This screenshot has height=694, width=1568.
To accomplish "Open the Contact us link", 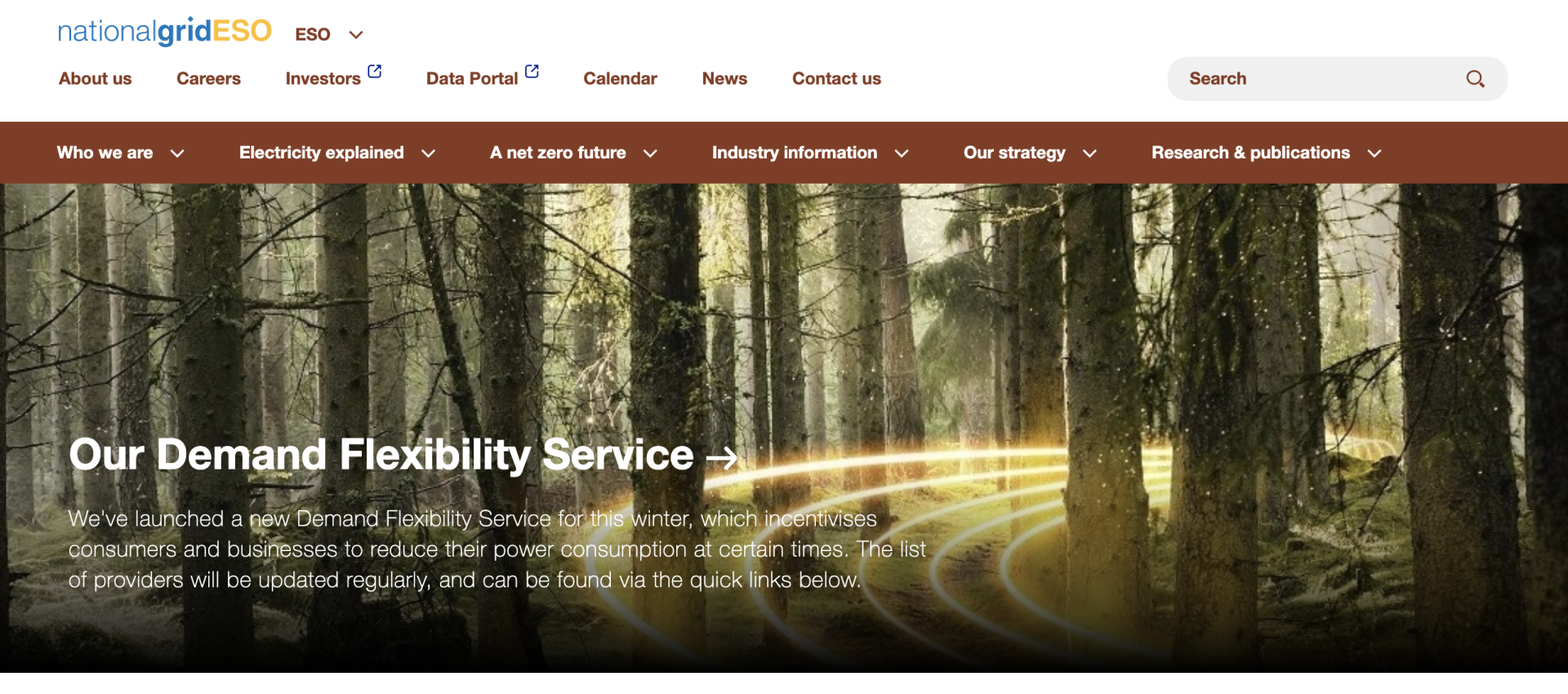I will (836, 79).
